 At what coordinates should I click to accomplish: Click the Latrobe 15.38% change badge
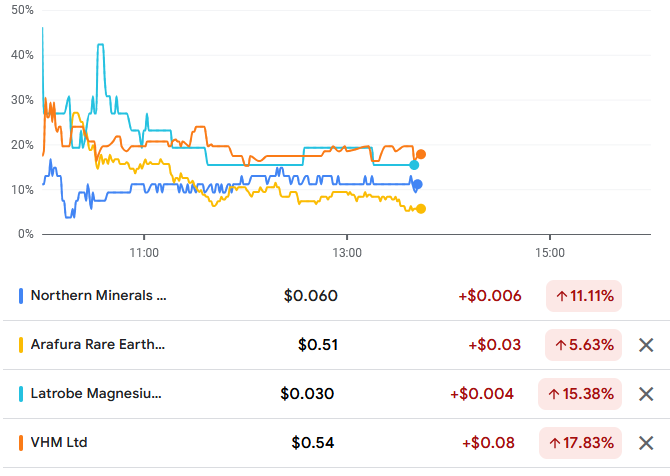click(x=580, y=394)
